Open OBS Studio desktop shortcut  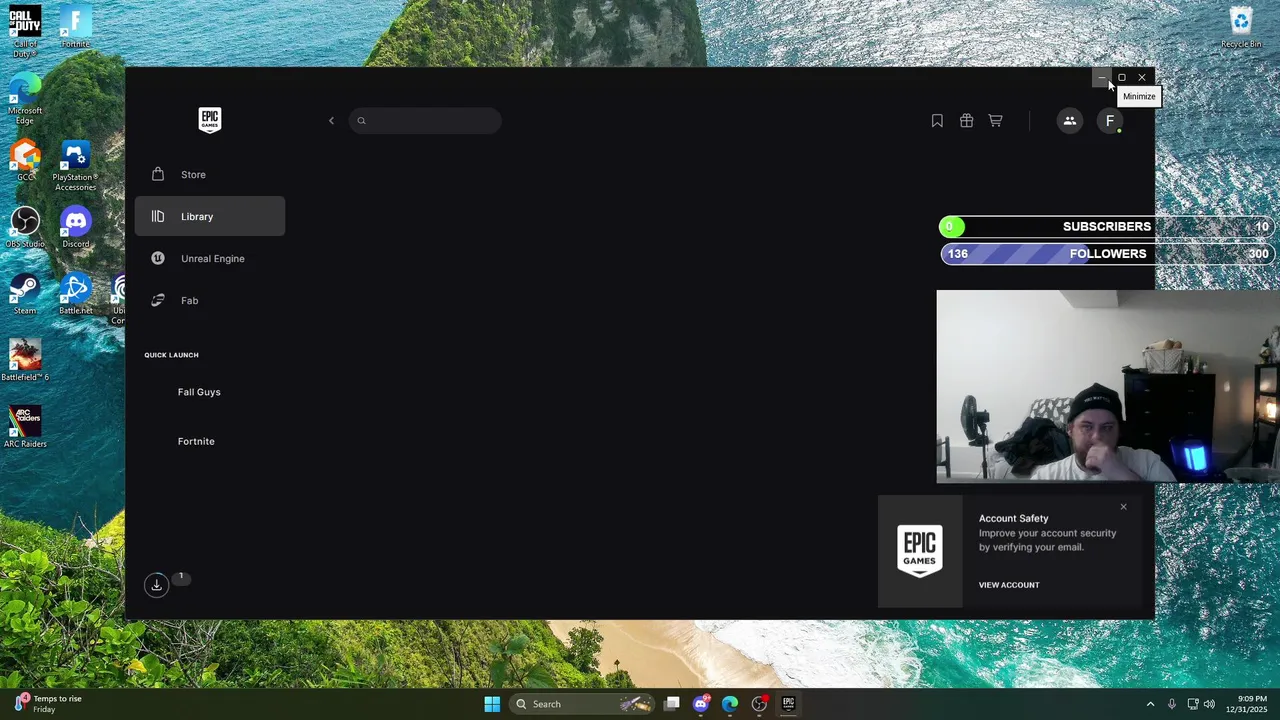(x=25, y=227)
